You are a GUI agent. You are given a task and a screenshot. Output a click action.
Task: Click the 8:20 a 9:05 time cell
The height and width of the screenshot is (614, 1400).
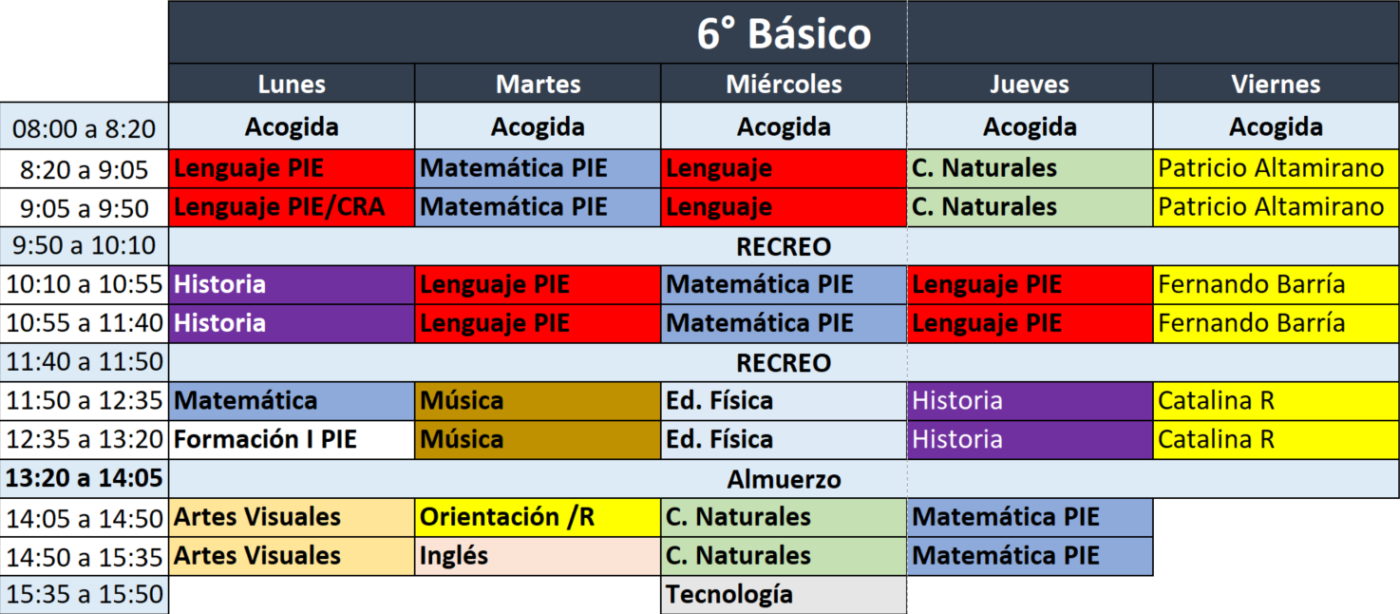coord(84,168)
